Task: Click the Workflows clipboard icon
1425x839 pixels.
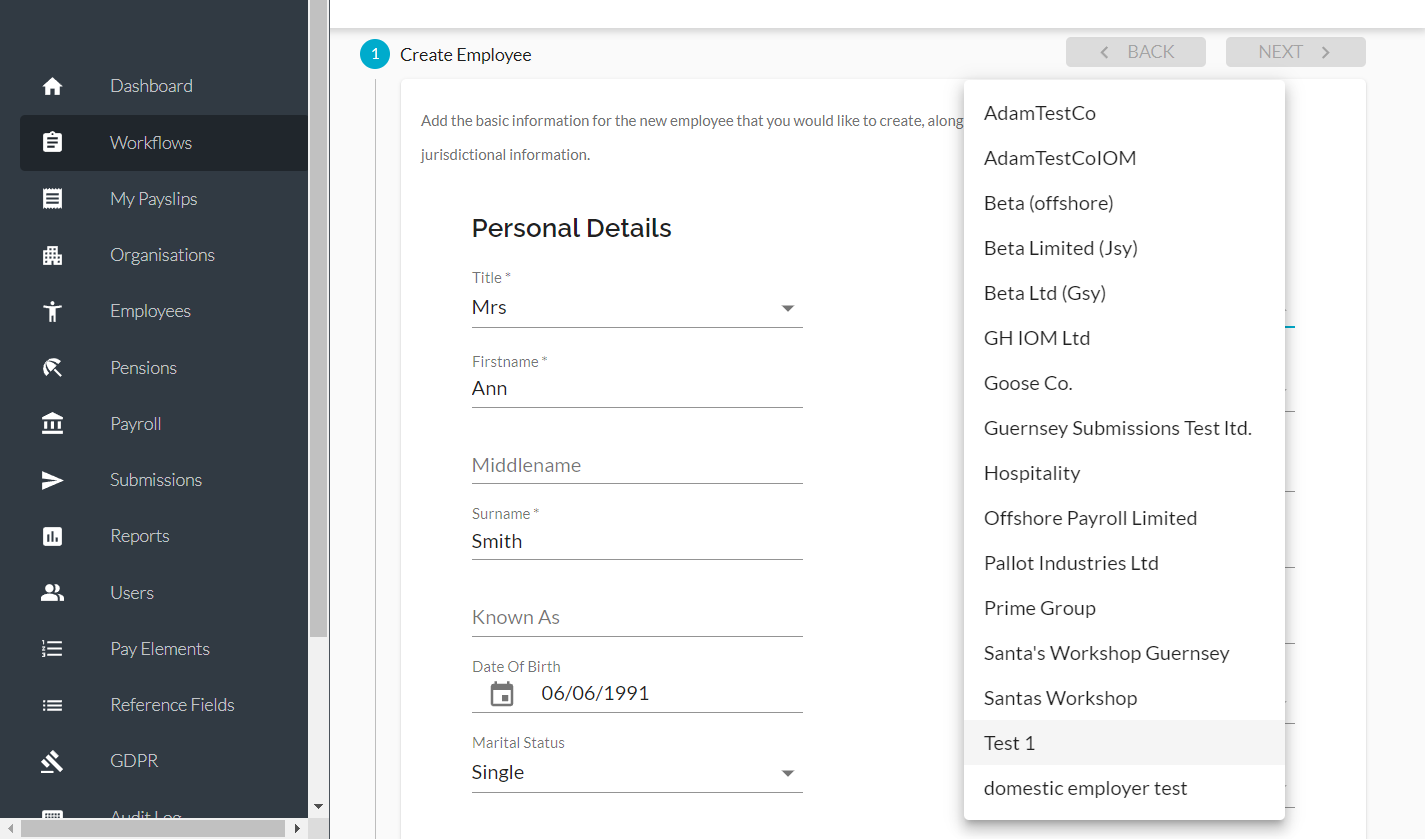Action: 53,142
